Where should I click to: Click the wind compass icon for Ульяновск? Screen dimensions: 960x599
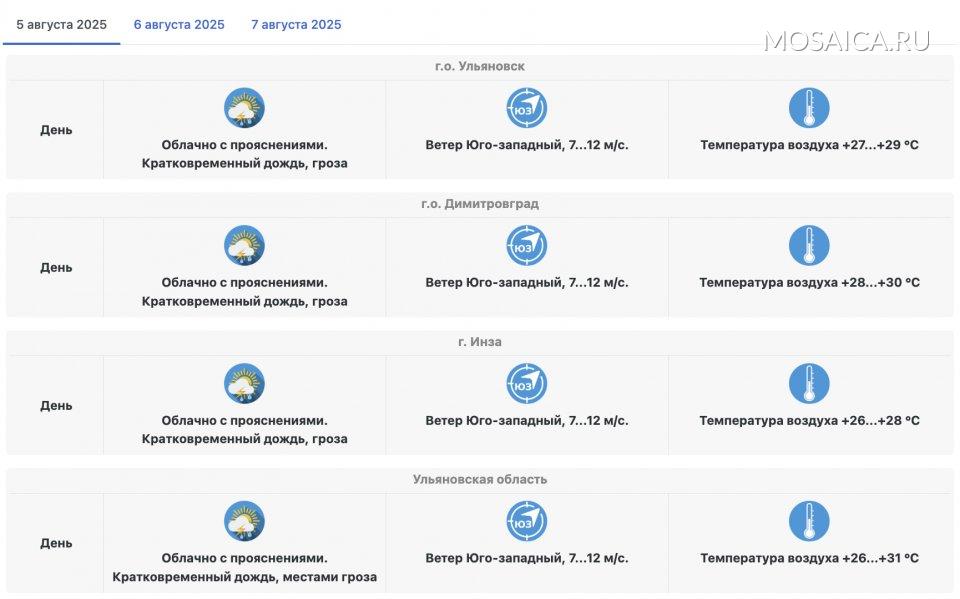(x=526, y=108)
